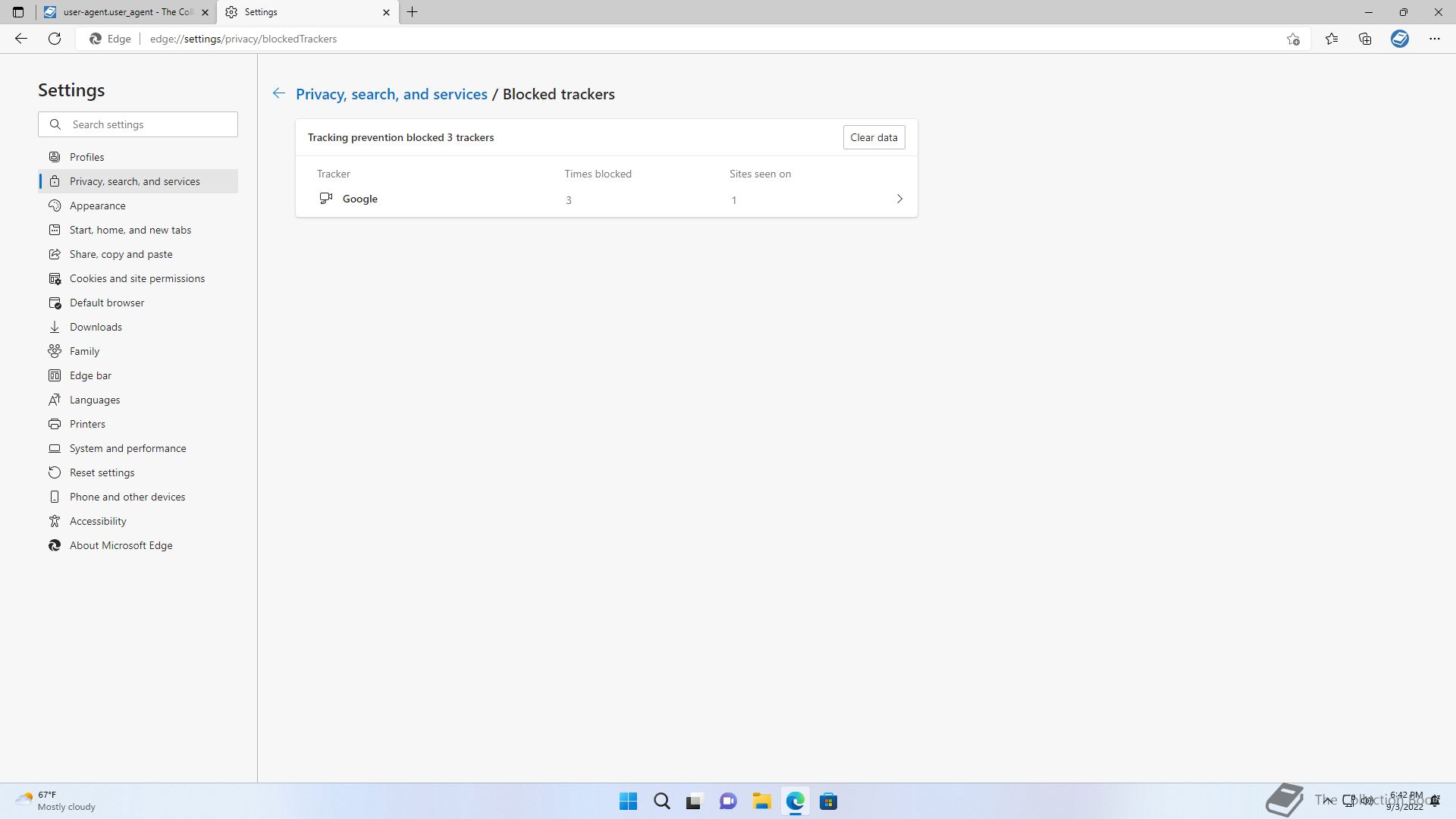Open the Collections icon
Screen dimensions: 1456x819
1365,39
